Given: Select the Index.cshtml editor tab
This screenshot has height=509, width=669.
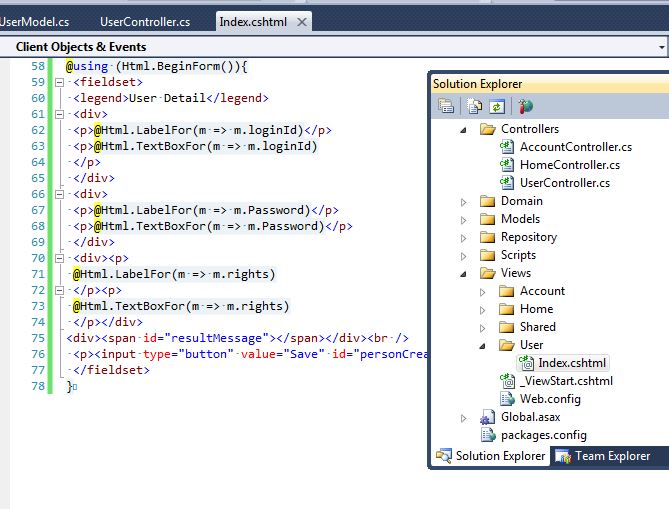Looking at the screenshot, I should tap(253, 22).
